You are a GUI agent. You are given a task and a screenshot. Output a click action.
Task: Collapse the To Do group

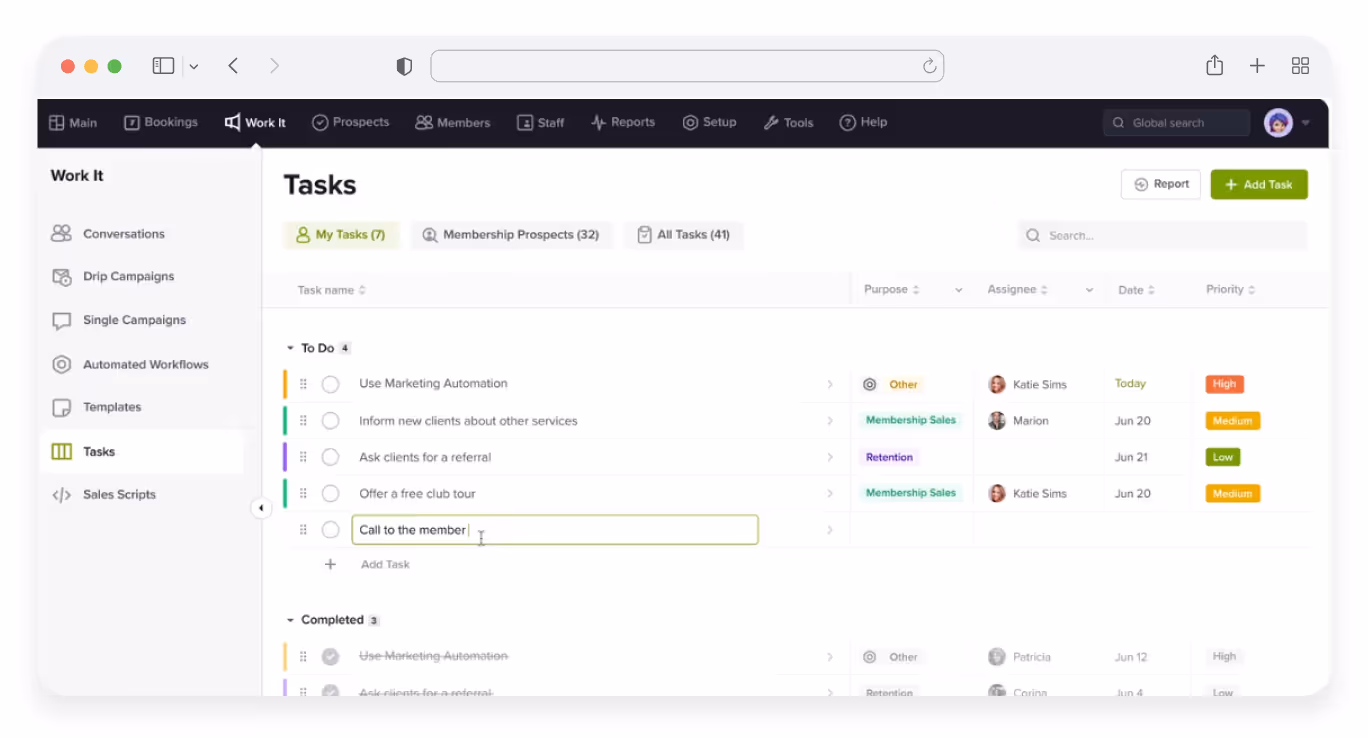(291, 349)
